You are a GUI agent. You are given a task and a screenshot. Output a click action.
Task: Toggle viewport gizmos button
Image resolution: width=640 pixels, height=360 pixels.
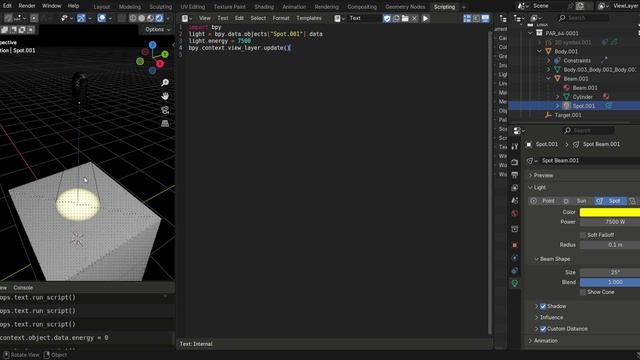click(81, 18)
